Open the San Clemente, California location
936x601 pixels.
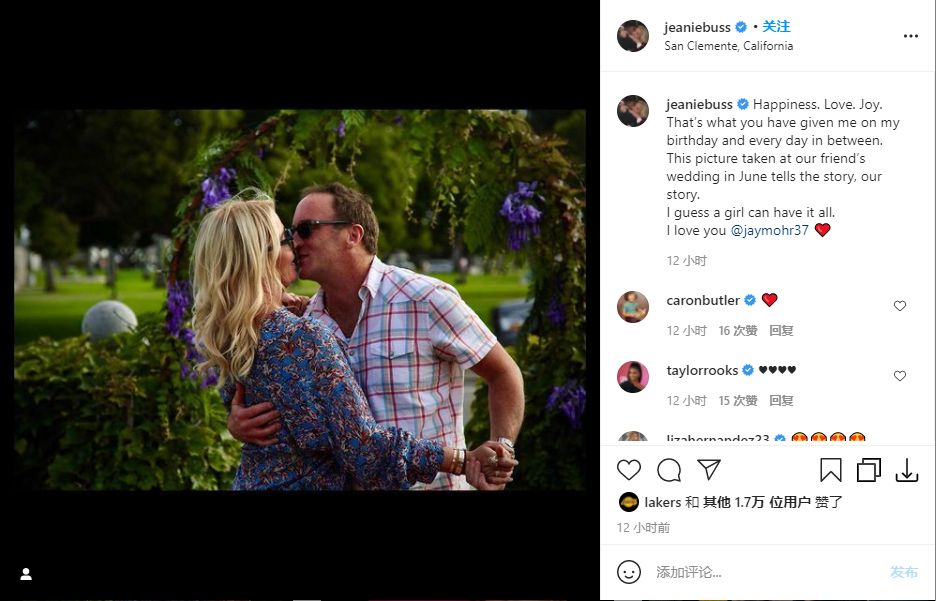[x=728, y=46]
